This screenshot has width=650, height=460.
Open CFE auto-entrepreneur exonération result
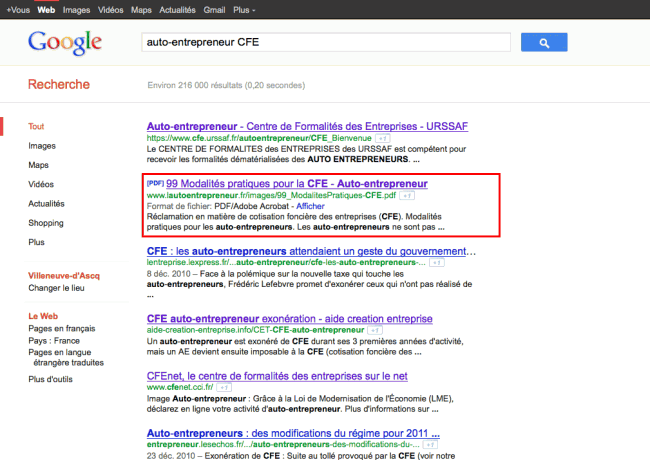289,319
